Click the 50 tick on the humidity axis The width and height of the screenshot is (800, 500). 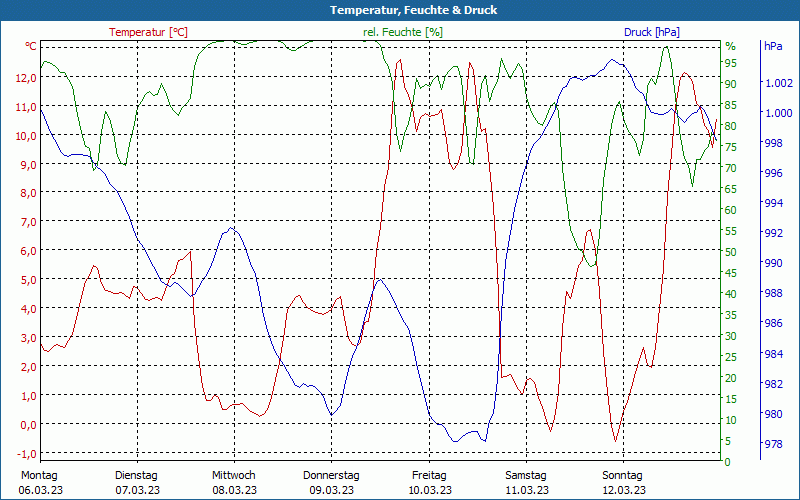tap(731, 252)
